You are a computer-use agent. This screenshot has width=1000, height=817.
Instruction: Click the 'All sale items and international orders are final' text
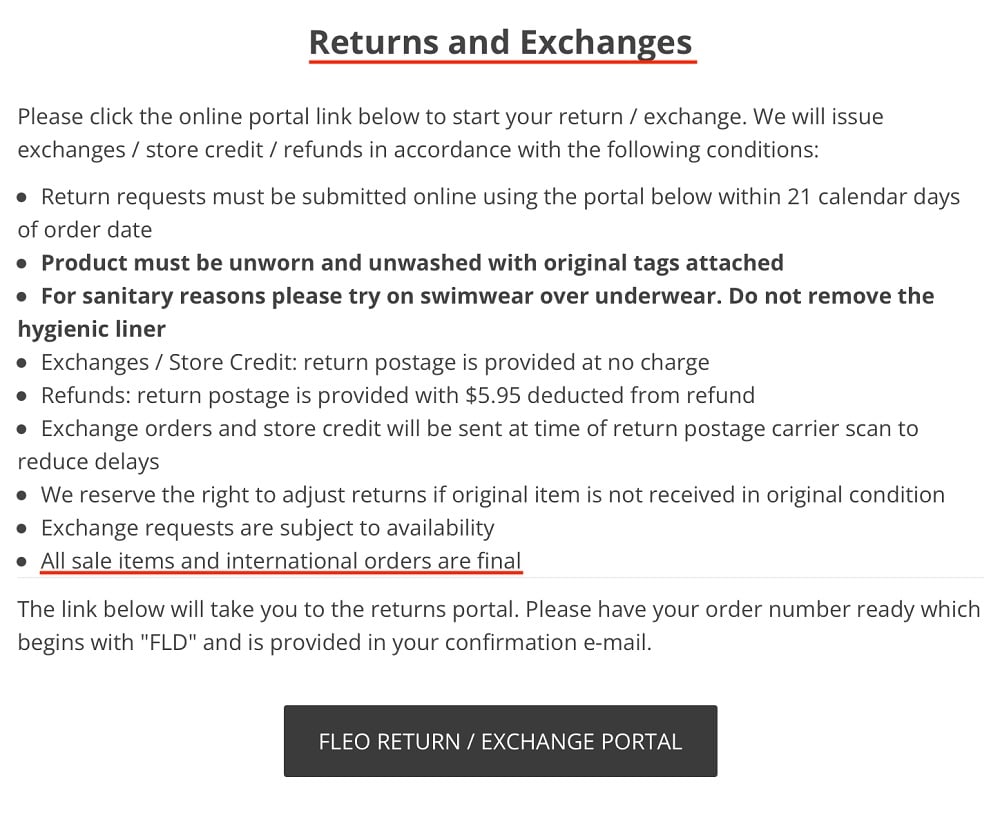[280, 561]
